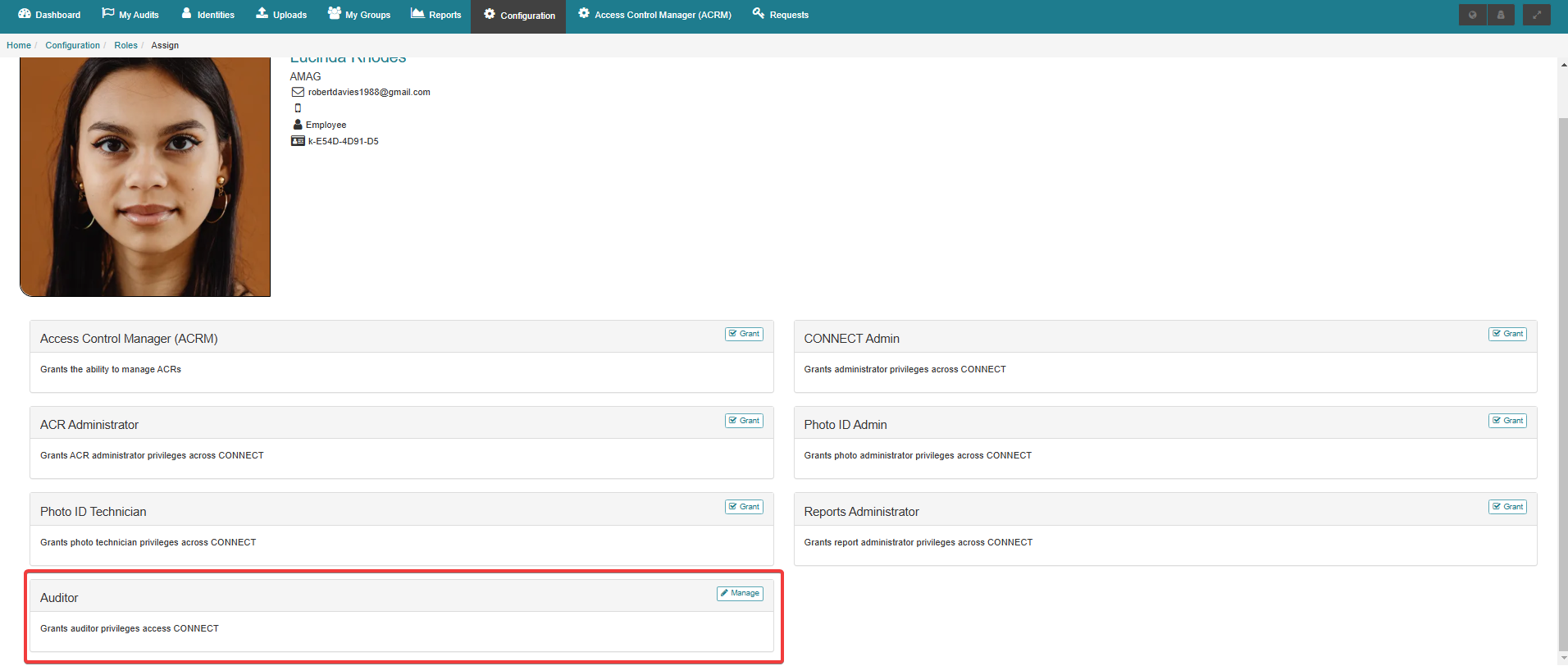Click the badge ID text k-E54D-4D91-D5
The image size is (1568, 666).
point(343,141)
